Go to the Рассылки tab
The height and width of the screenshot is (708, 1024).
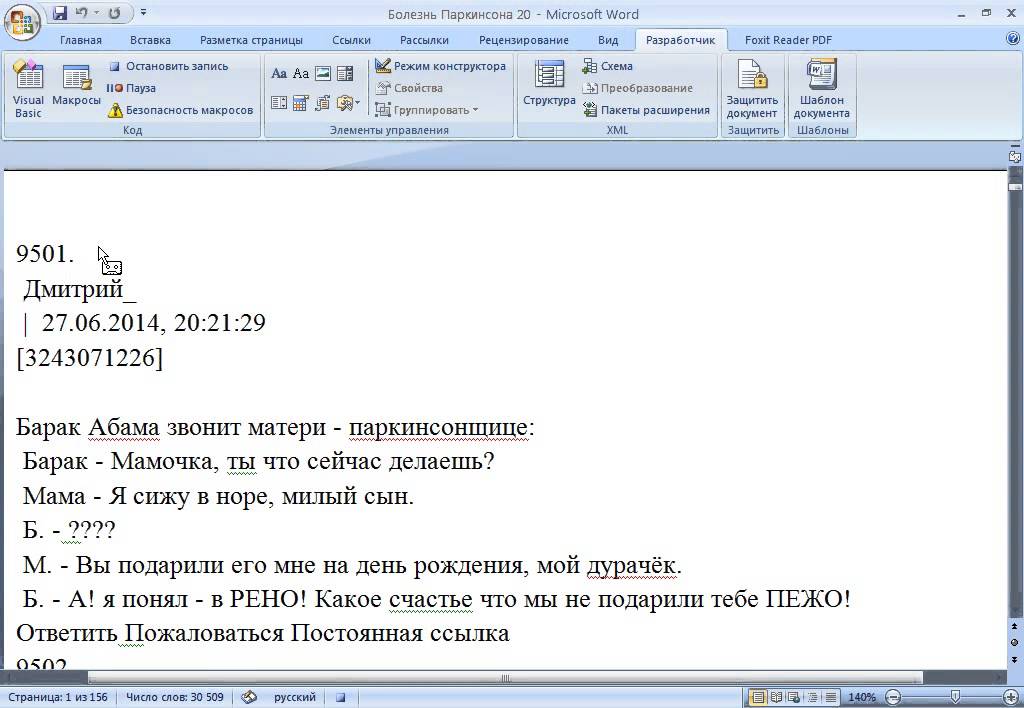point(424,40)
